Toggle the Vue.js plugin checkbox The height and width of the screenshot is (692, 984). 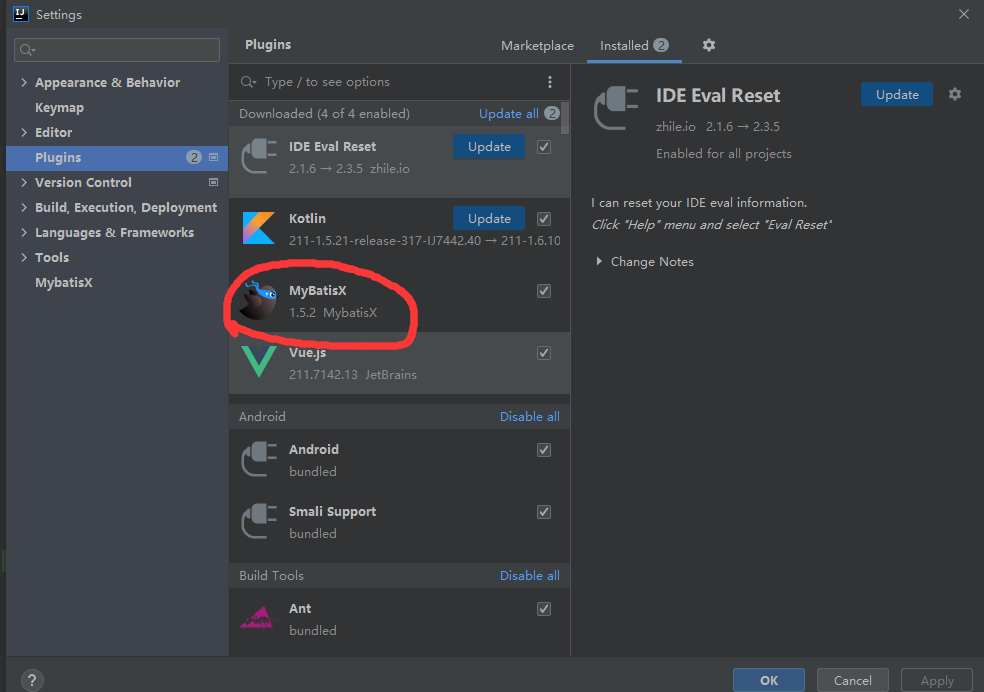[544, 353]
